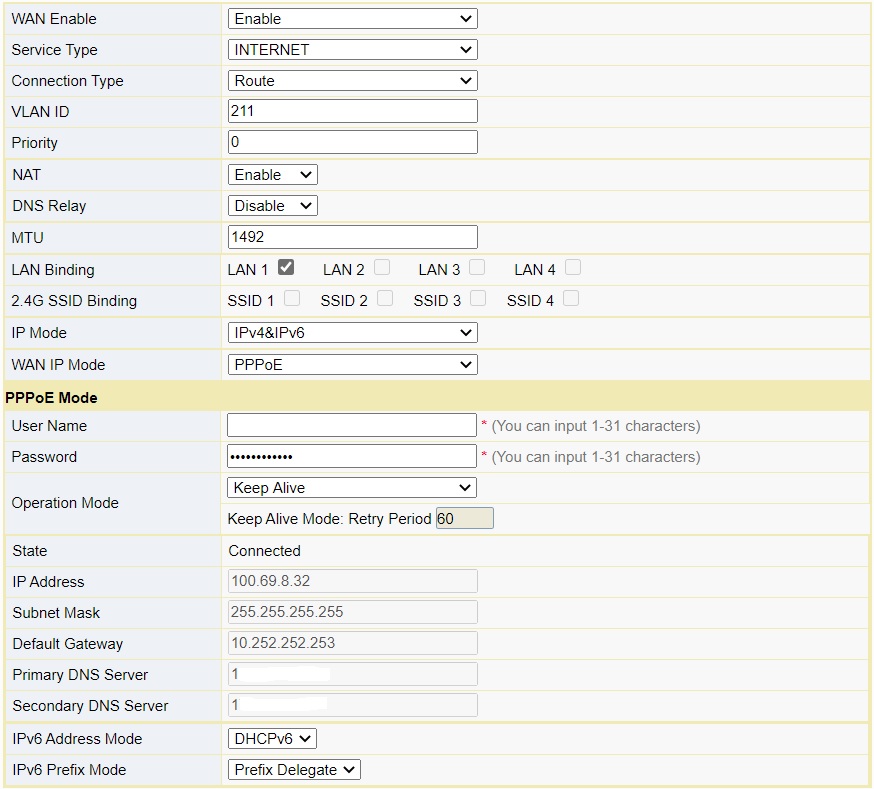This screenshot has width=874, height=789.
Task: Click the Password input field
Action: (351, 456)
